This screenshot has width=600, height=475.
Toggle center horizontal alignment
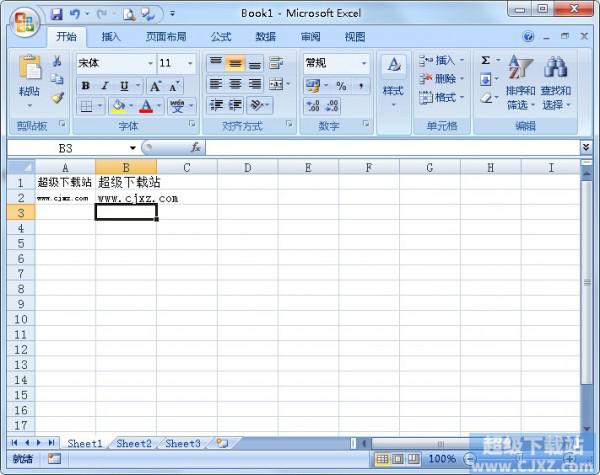point(236,85)
